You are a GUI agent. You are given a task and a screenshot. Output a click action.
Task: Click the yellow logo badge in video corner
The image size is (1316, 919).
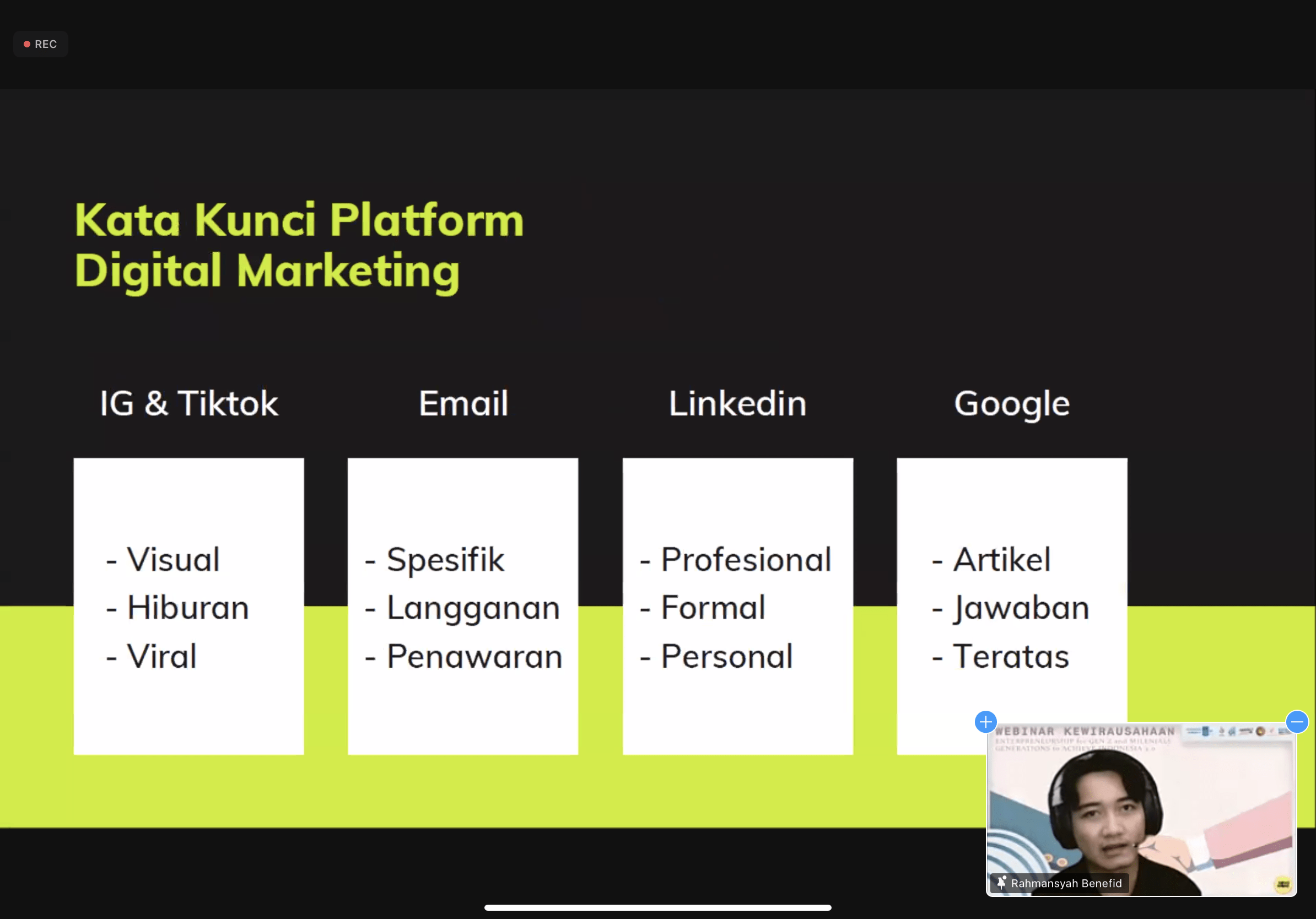tap(1283, 884)
